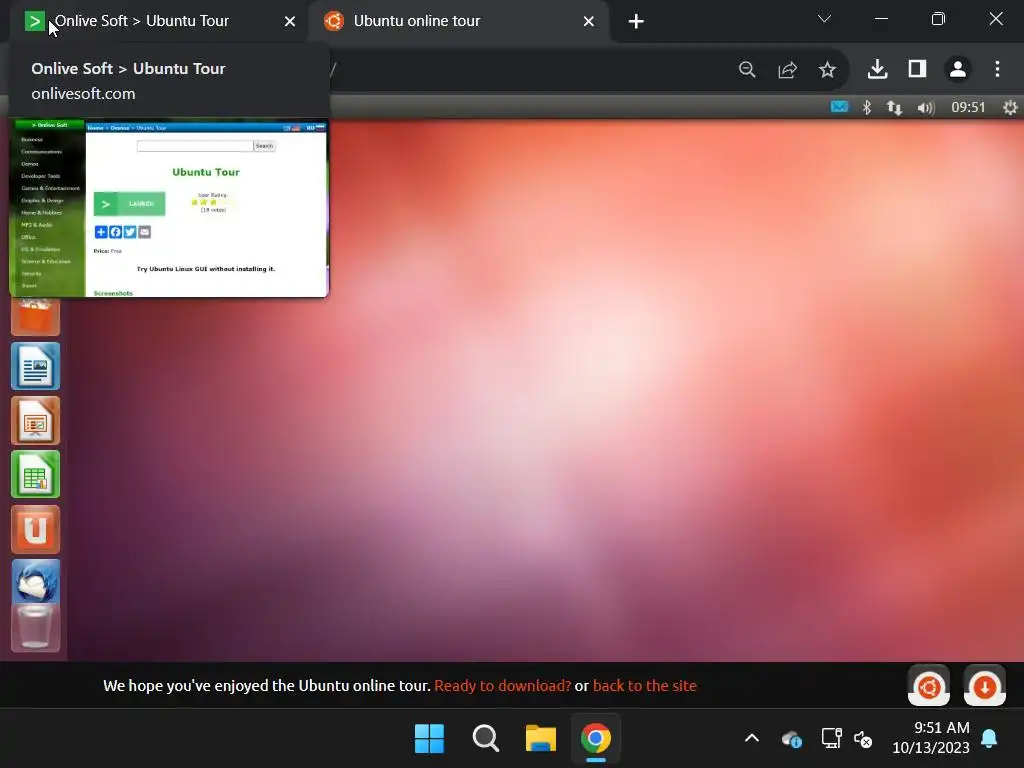Click the Ubuntu 09:51 clock
1024x768 pixels.
(x=968, y=107)
